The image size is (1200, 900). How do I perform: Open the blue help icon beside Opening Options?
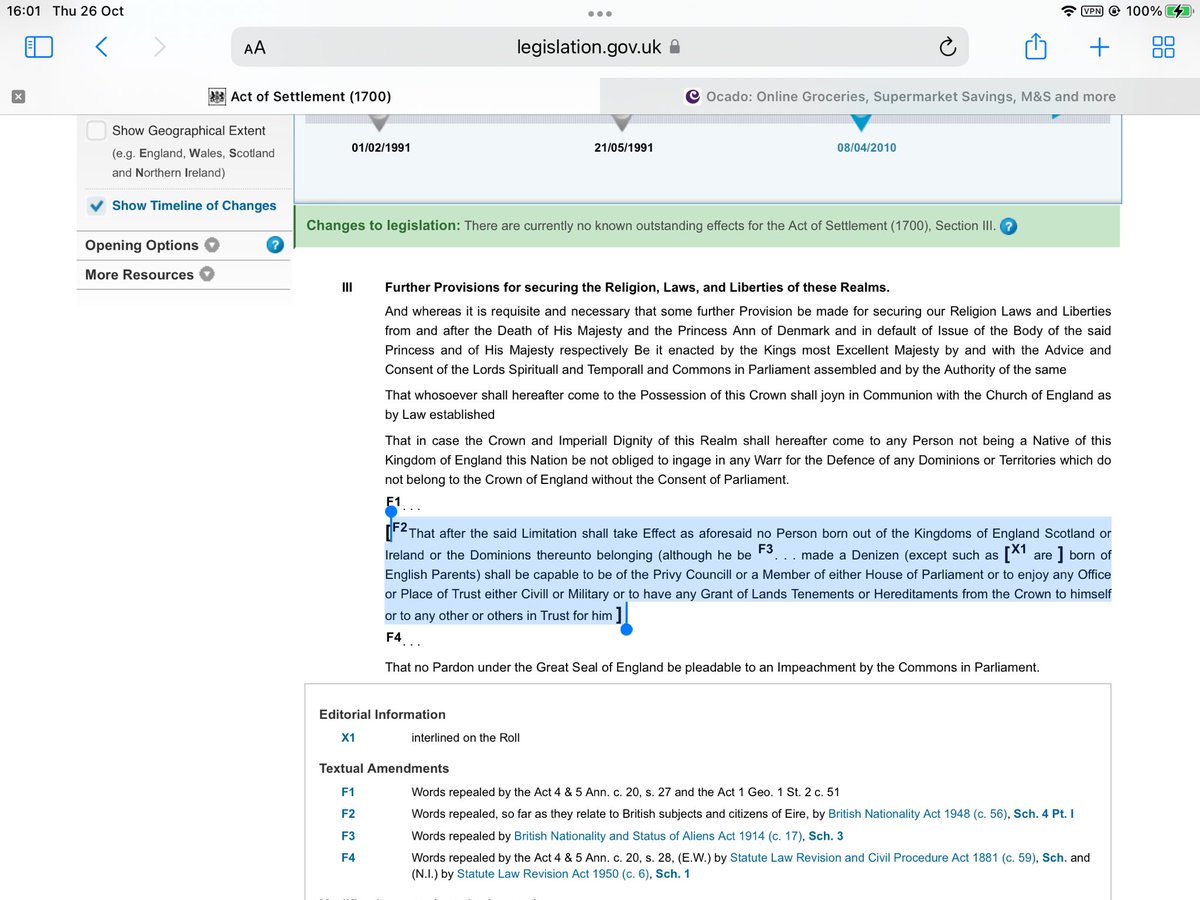click(x=275, y=245)
